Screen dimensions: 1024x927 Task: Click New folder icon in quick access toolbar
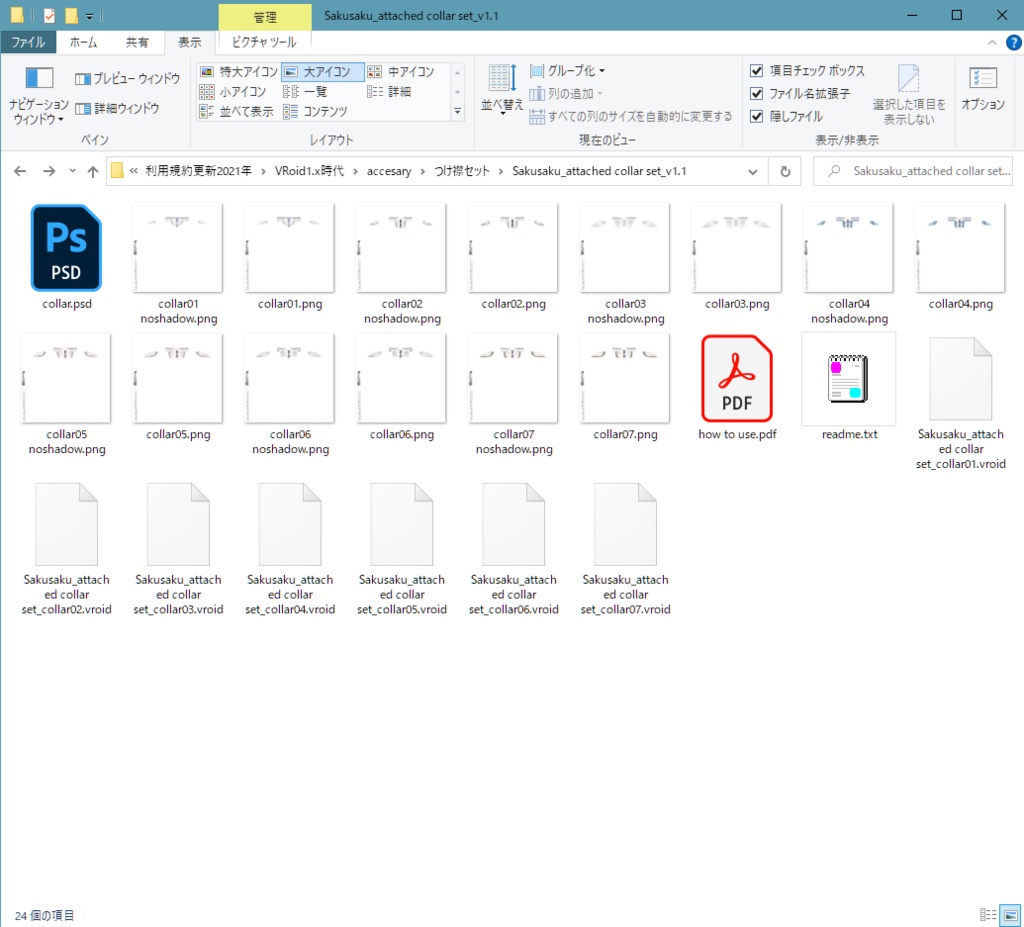pyautogui.click(x=71, y=15)
